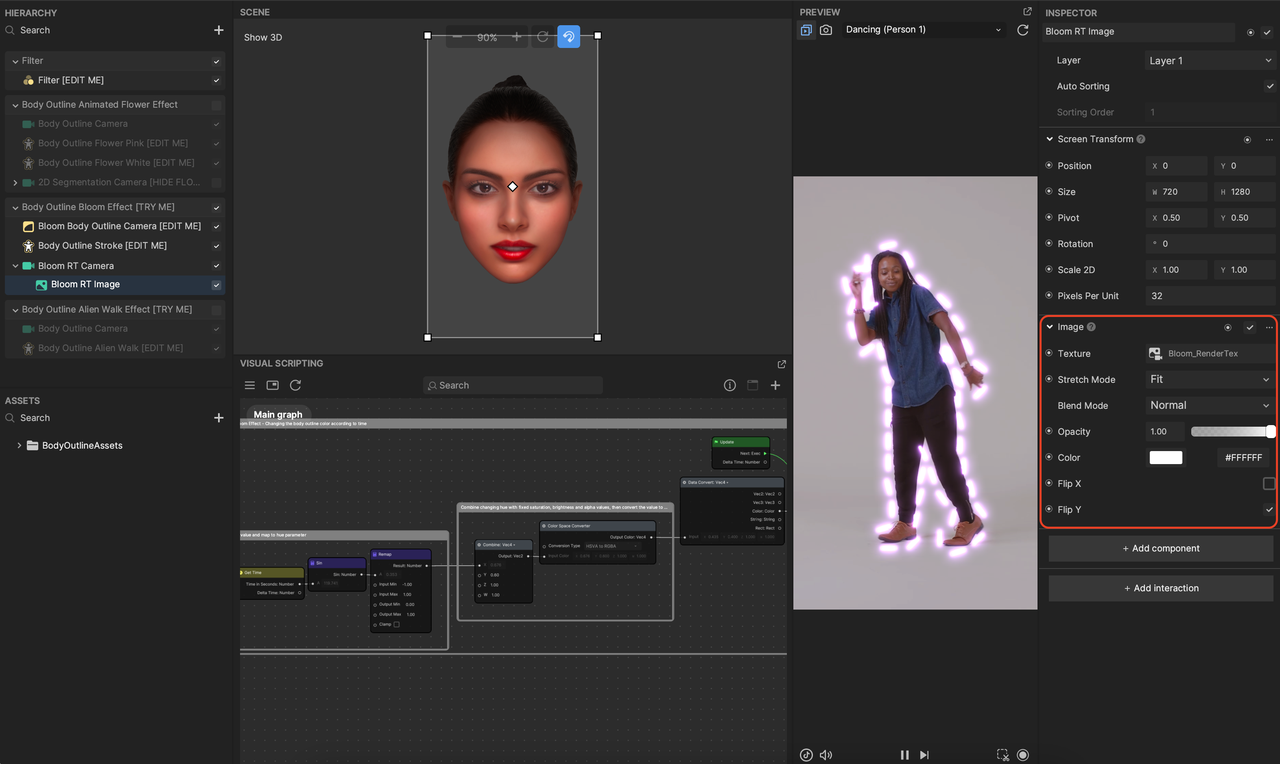Restart the preview with the refresh icon
The width and height of the screenshot is (1280, 764).
click(x=1022, y=30)
